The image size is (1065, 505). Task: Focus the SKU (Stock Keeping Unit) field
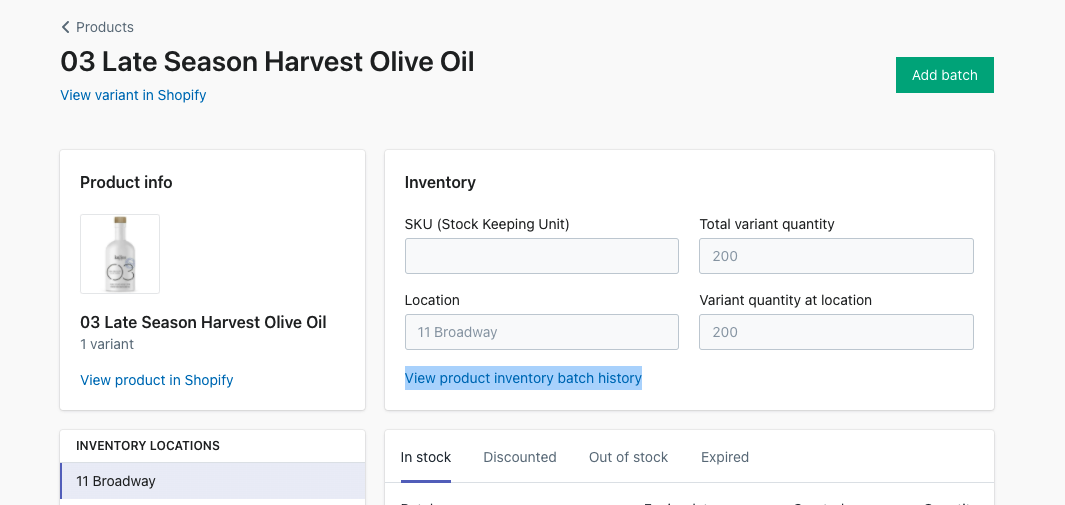click(541, 256)
